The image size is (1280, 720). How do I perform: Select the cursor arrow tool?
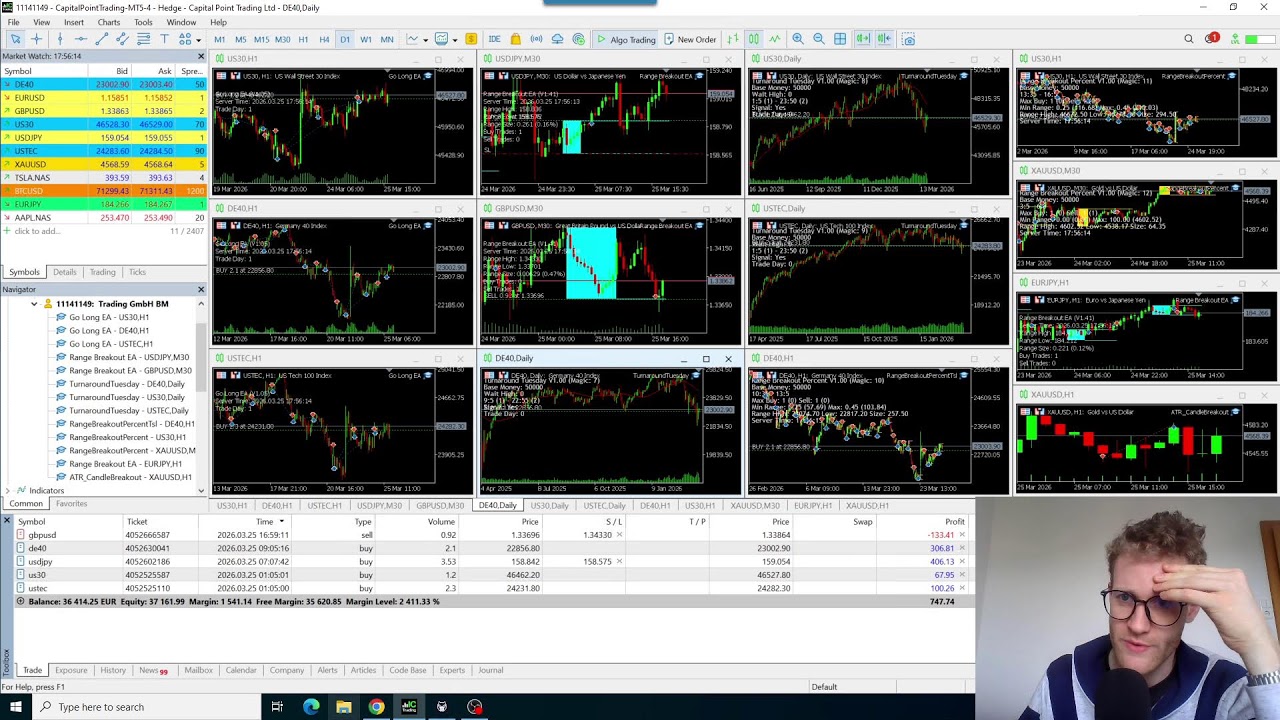[15, 39]
